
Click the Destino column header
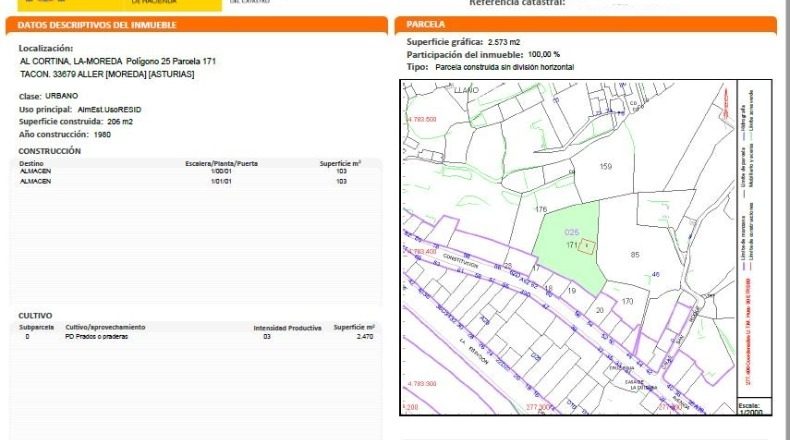click(31, 163)
